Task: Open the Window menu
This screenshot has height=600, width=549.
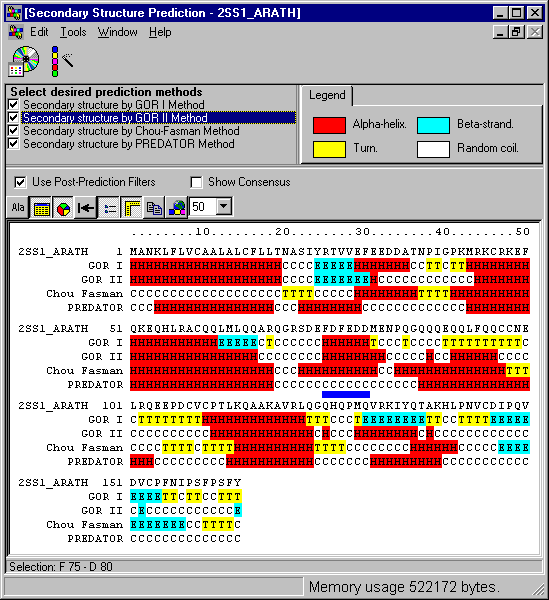Action: pos(117,32)
